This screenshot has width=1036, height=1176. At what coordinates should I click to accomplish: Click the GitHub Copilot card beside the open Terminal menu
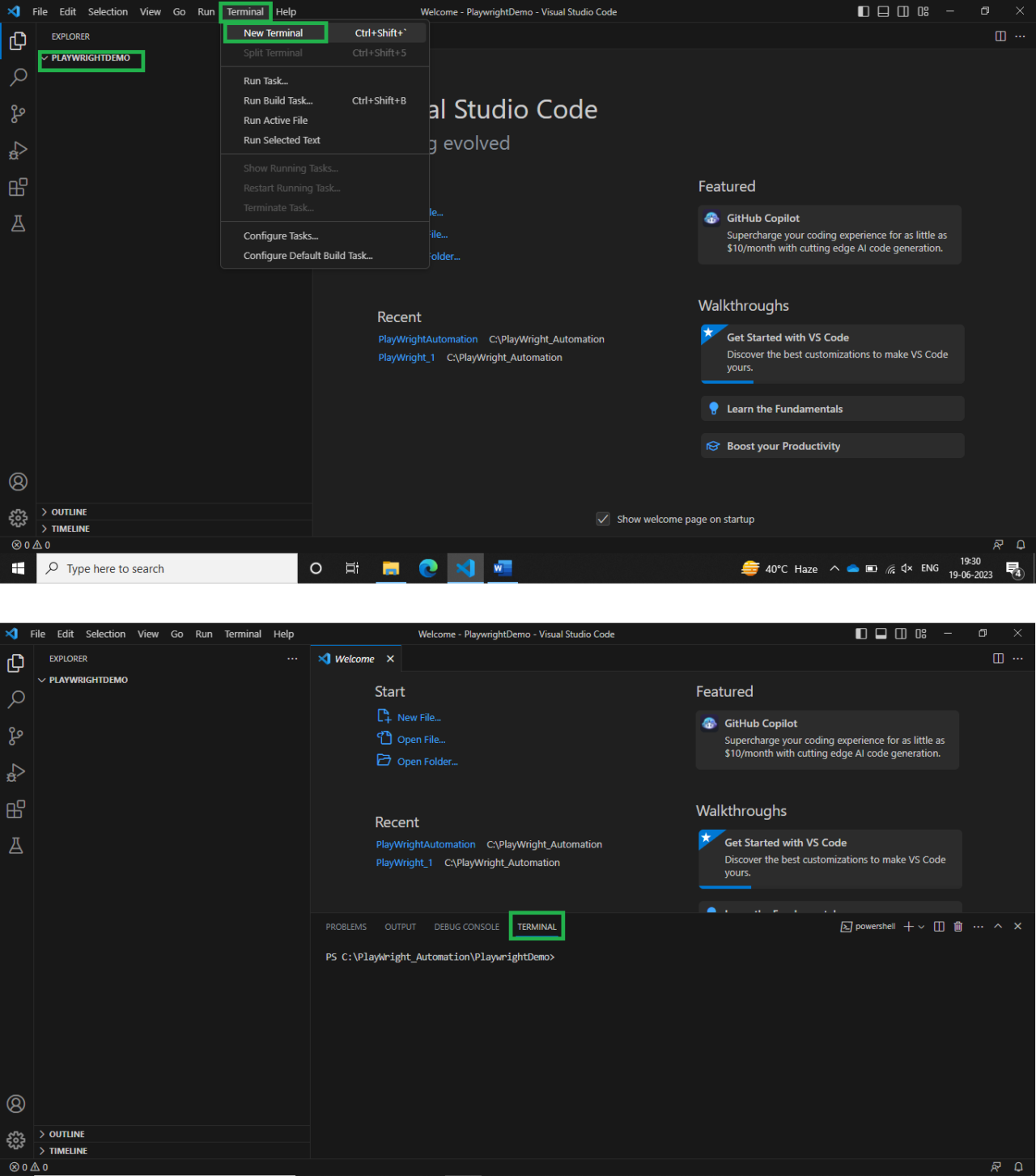click(x=829, y=234)
